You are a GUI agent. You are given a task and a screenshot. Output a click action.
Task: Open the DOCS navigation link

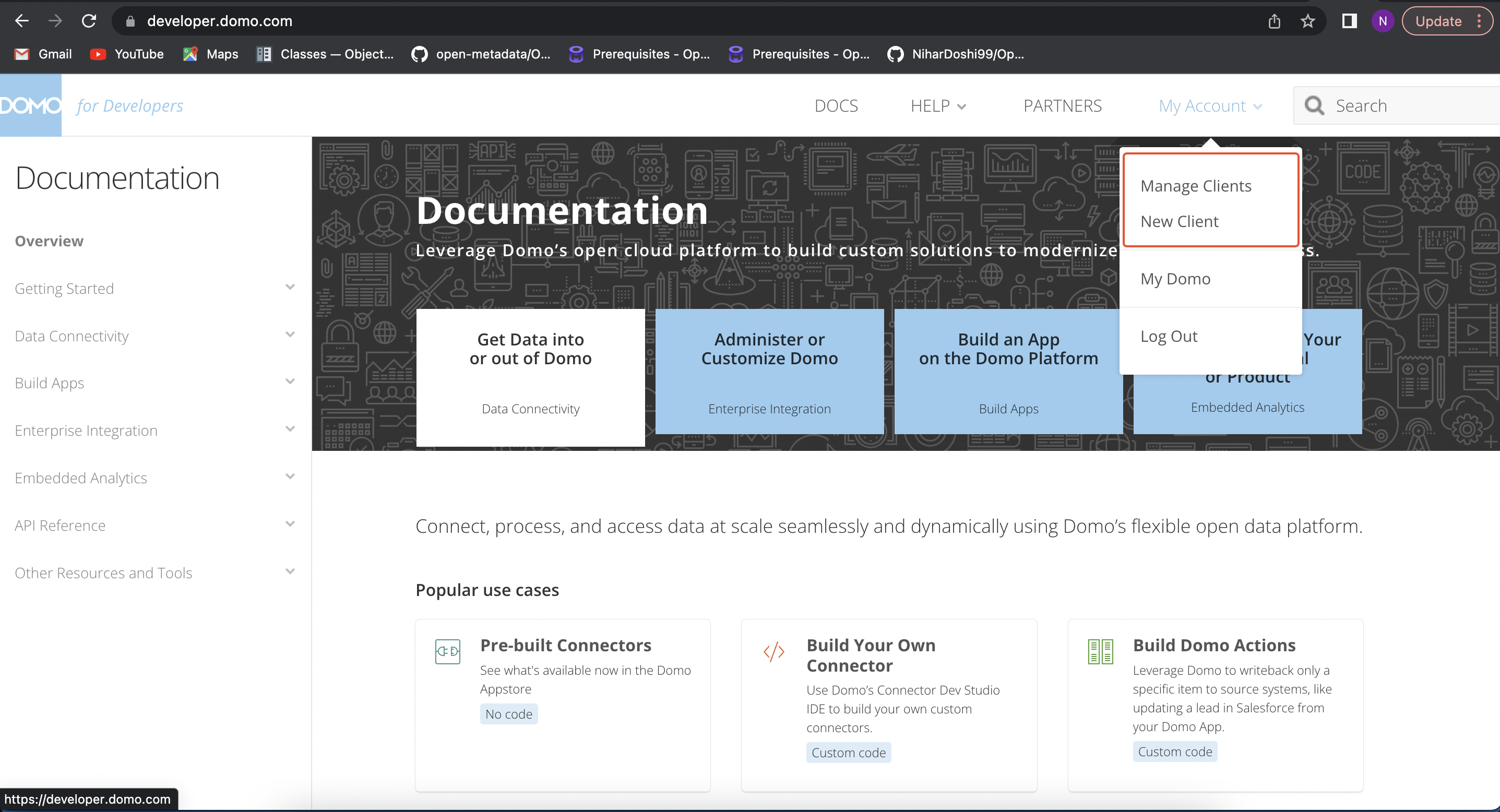coord(836,106)
